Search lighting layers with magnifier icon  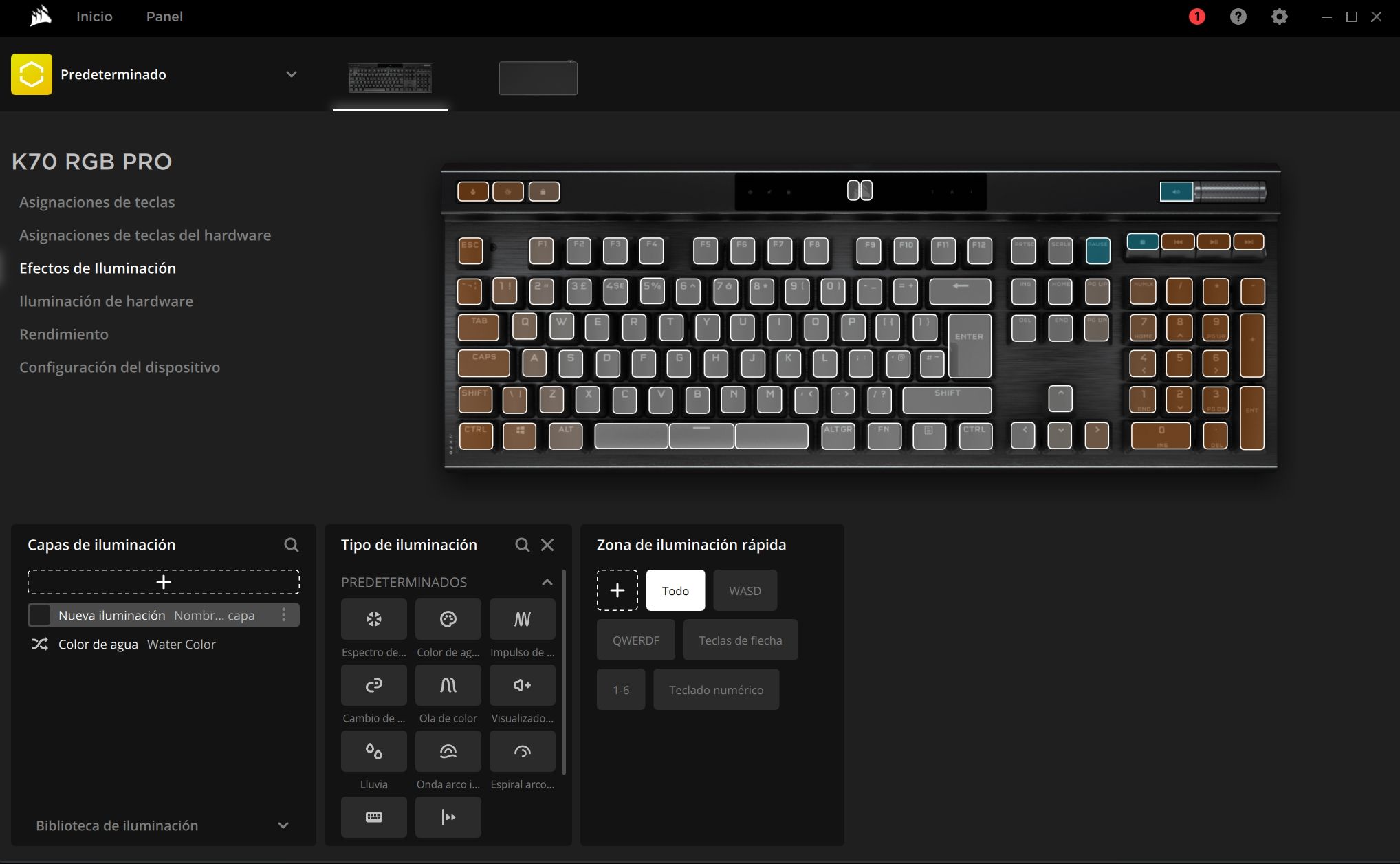coord(292,545)
